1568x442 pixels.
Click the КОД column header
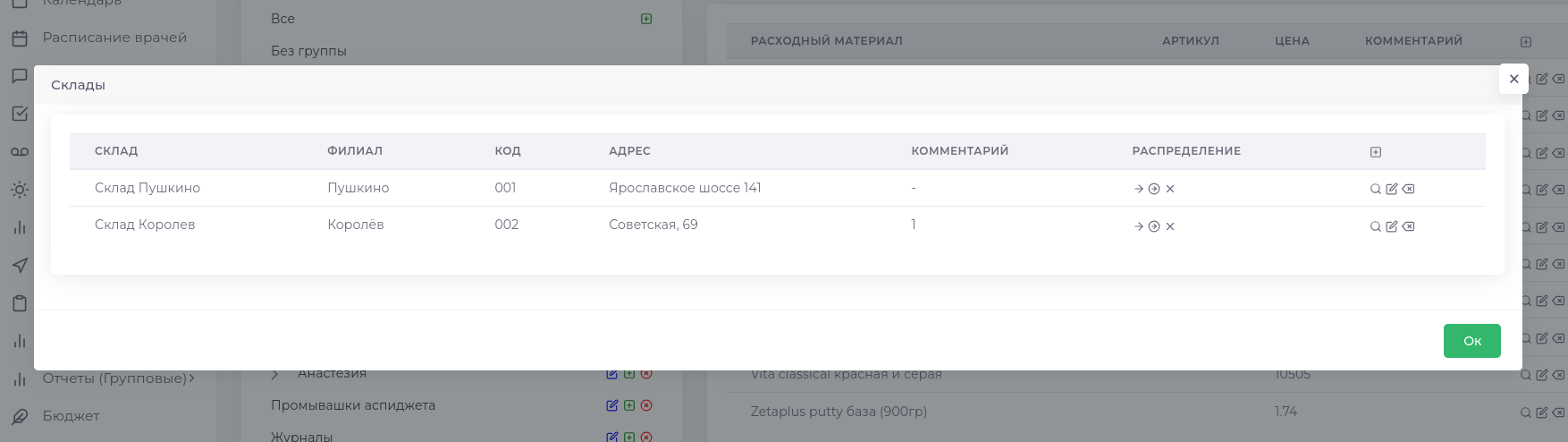[508, 151]
